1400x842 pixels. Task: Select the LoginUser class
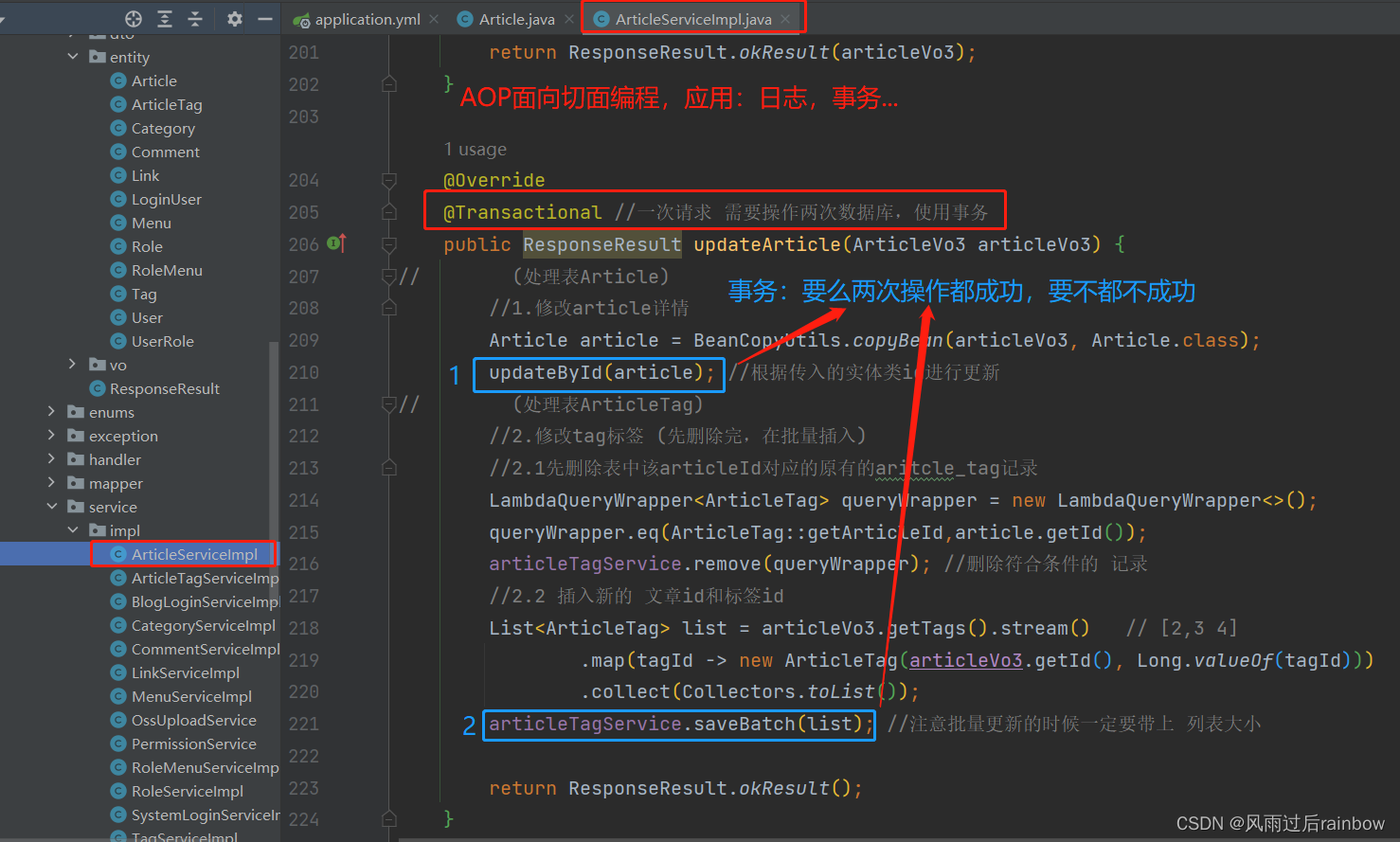pyautogui.click(x=166, y=199)
